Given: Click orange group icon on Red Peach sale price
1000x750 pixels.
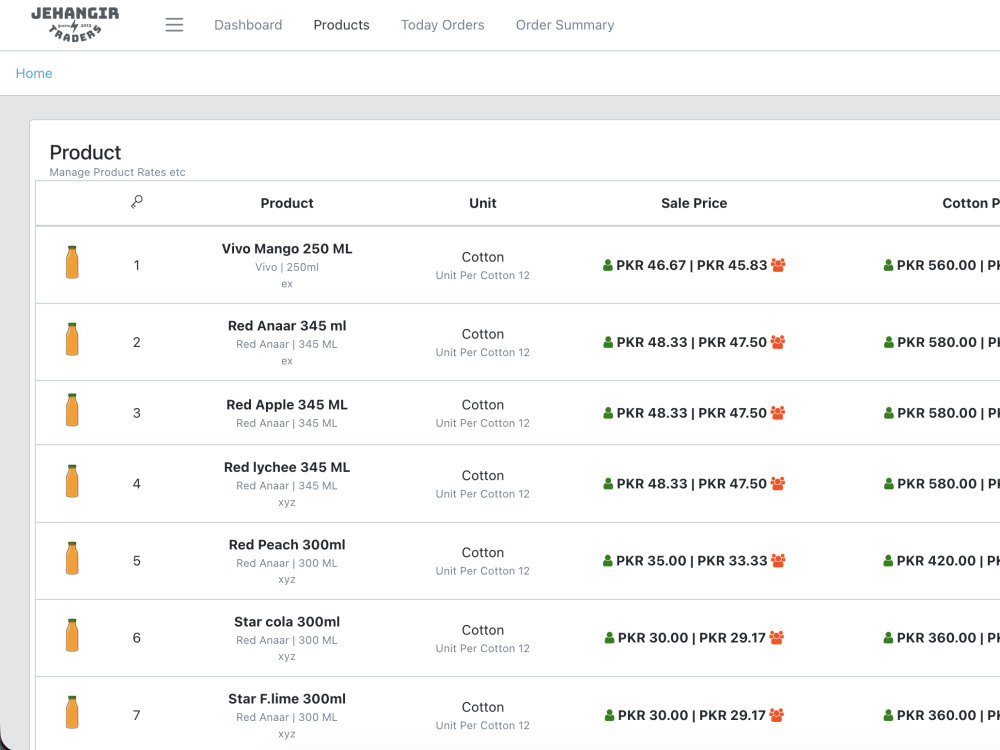Looking at the screenshot, I should pos(778,561).
